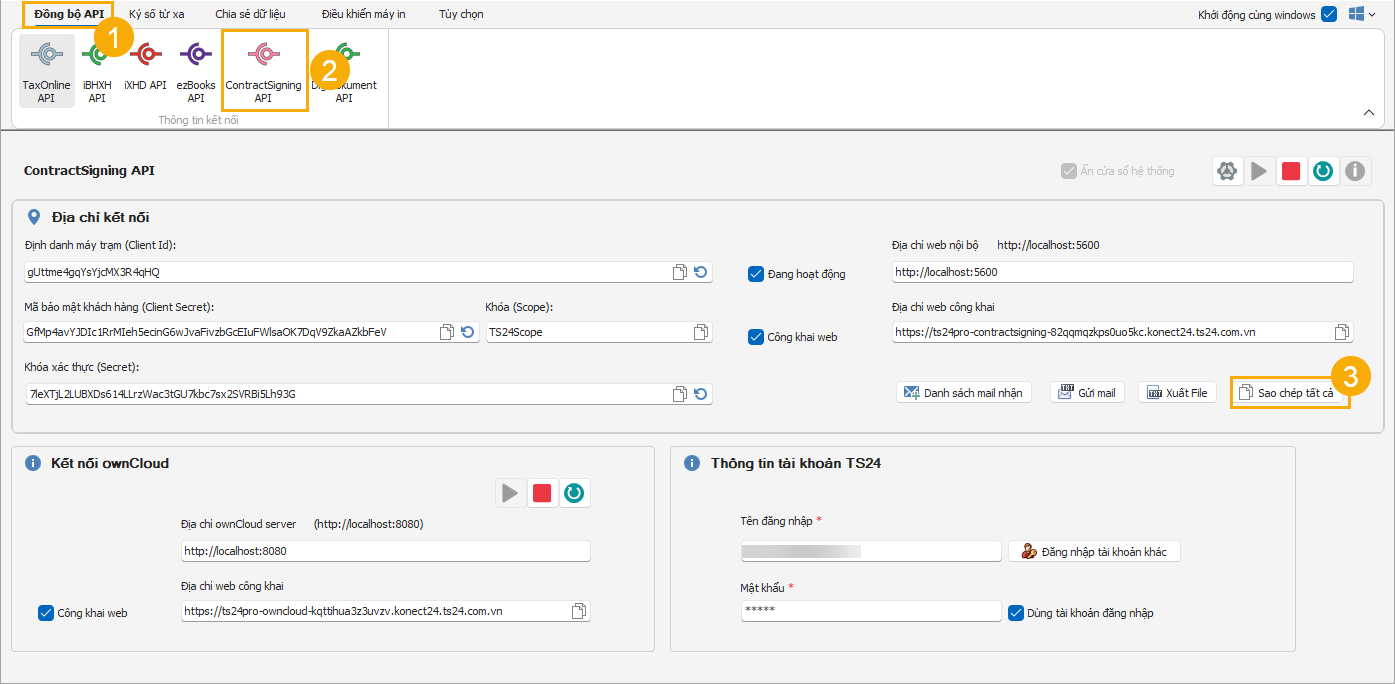Copy the Client Secret value
1395x684 pixels.
tap(447, 332)
